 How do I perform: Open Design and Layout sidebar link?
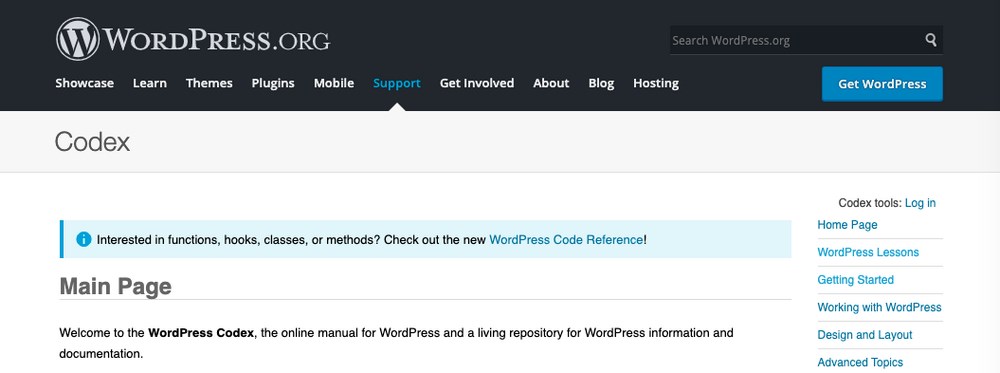pos(865,334)
